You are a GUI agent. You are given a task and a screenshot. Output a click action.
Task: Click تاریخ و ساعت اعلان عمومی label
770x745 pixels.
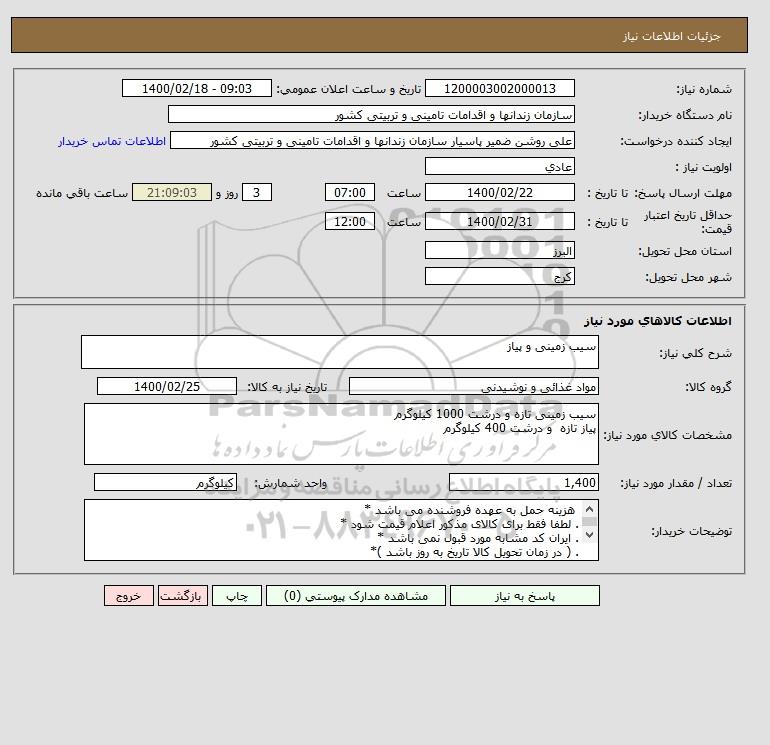coord(349,89)
